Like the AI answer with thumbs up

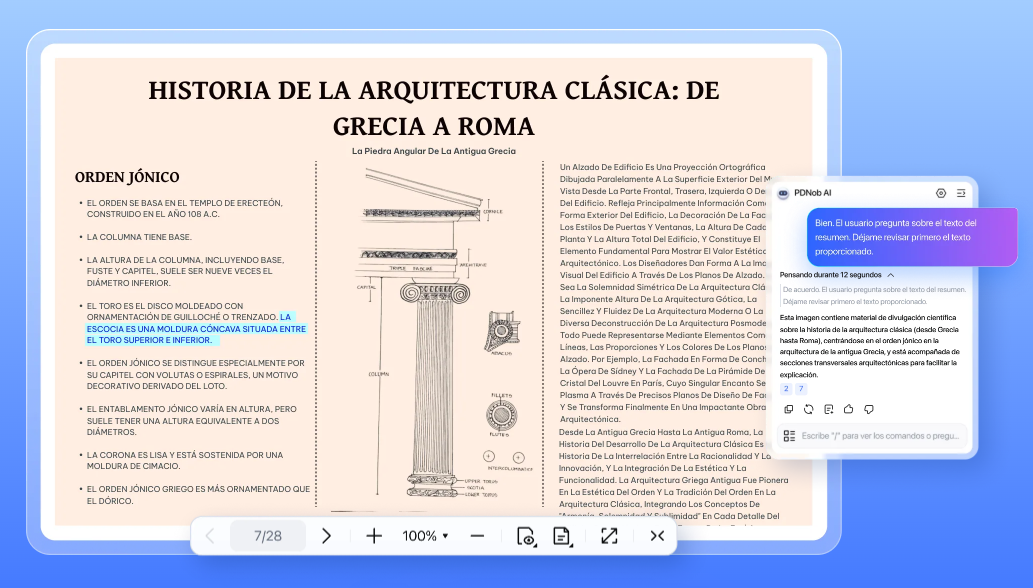tap(849, 409)
